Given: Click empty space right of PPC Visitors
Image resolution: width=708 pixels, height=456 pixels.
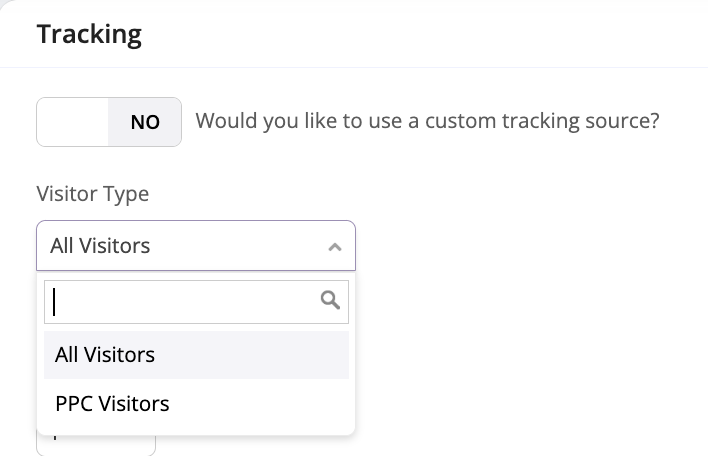Looking at the screenshot, I should point(270,404).
